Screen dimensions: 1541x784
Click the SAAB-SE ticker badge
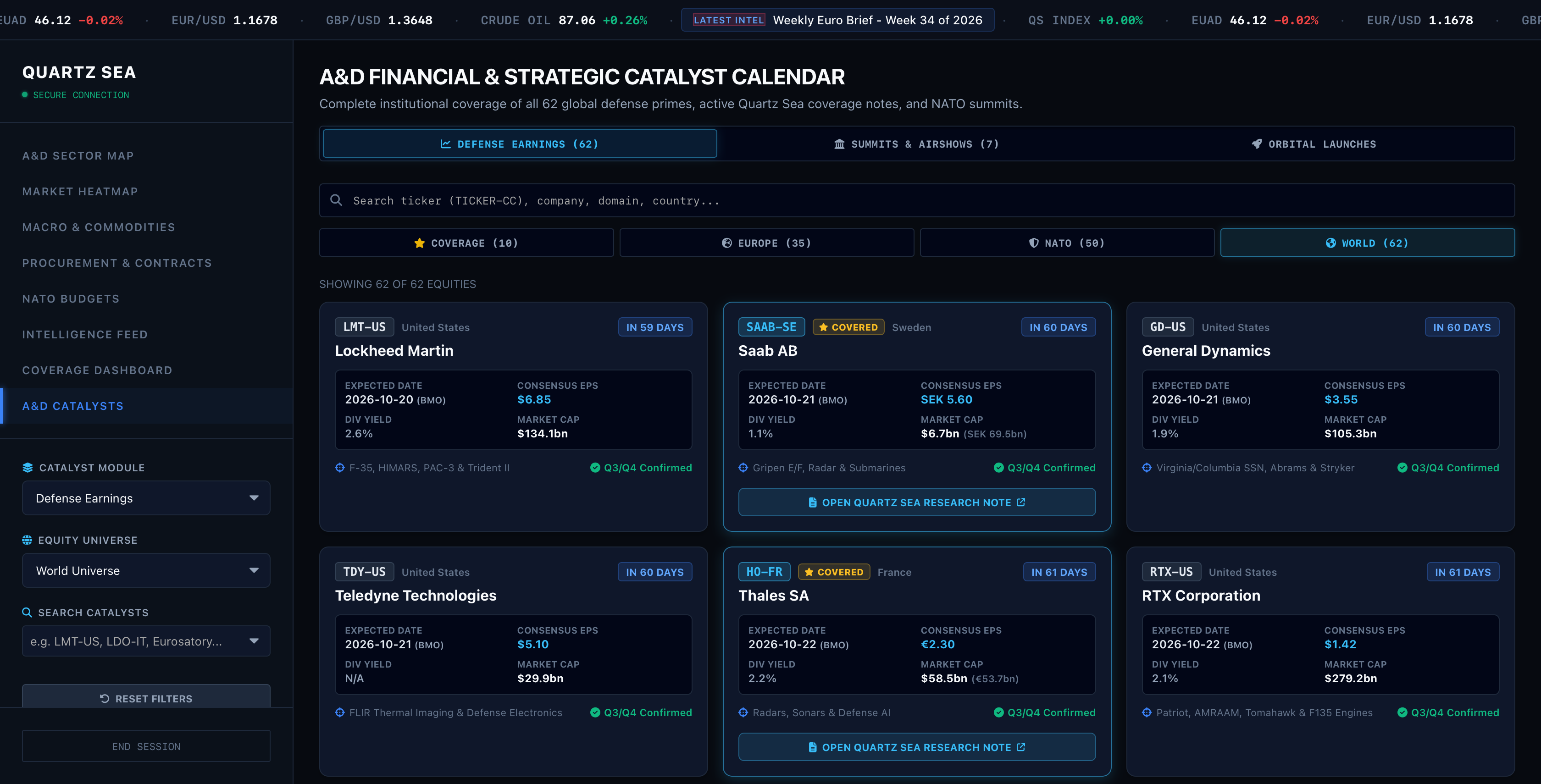coord(771,327)
